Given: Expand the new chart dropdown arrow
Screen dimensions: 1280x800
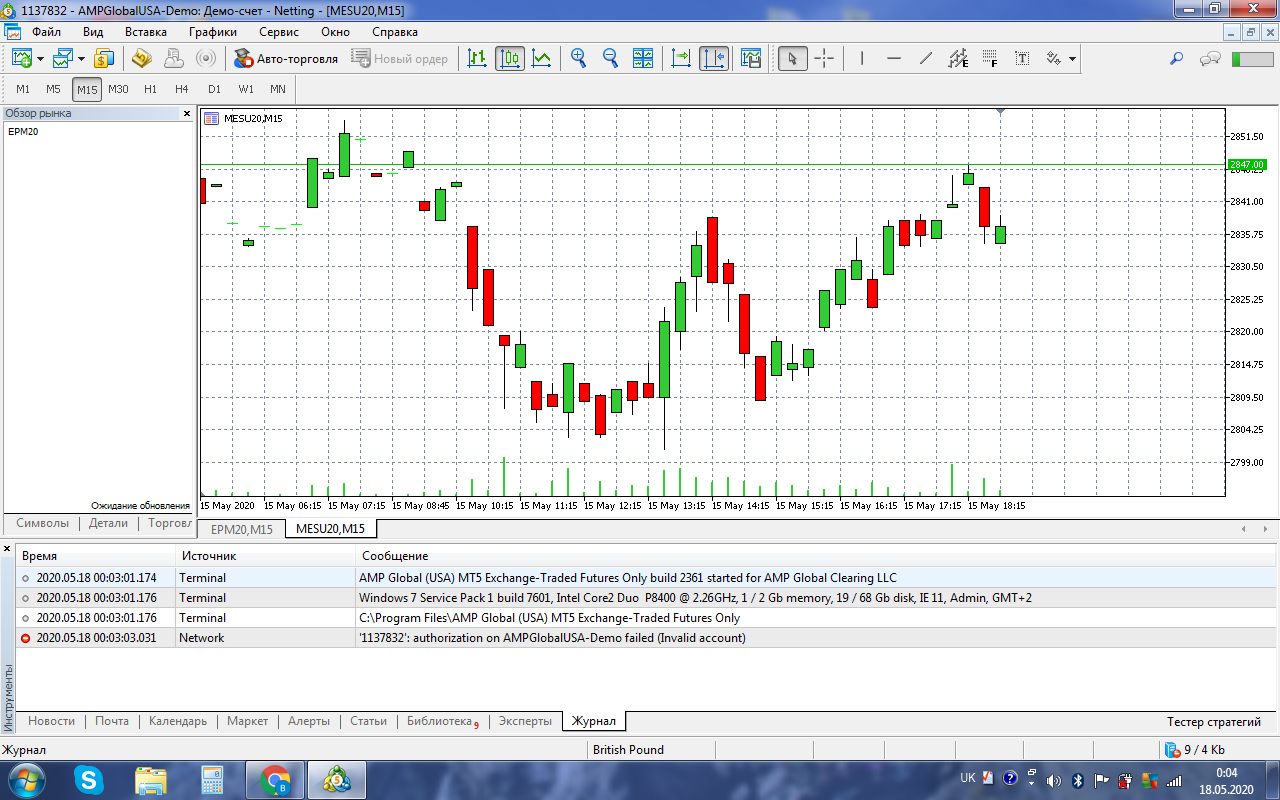Looking at the screenshot, I should click(x=40, y=59).
